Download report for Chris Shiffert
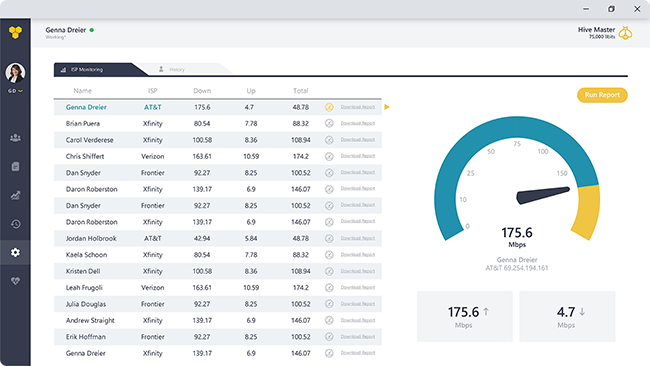650x366 pixels. (358, 156)
